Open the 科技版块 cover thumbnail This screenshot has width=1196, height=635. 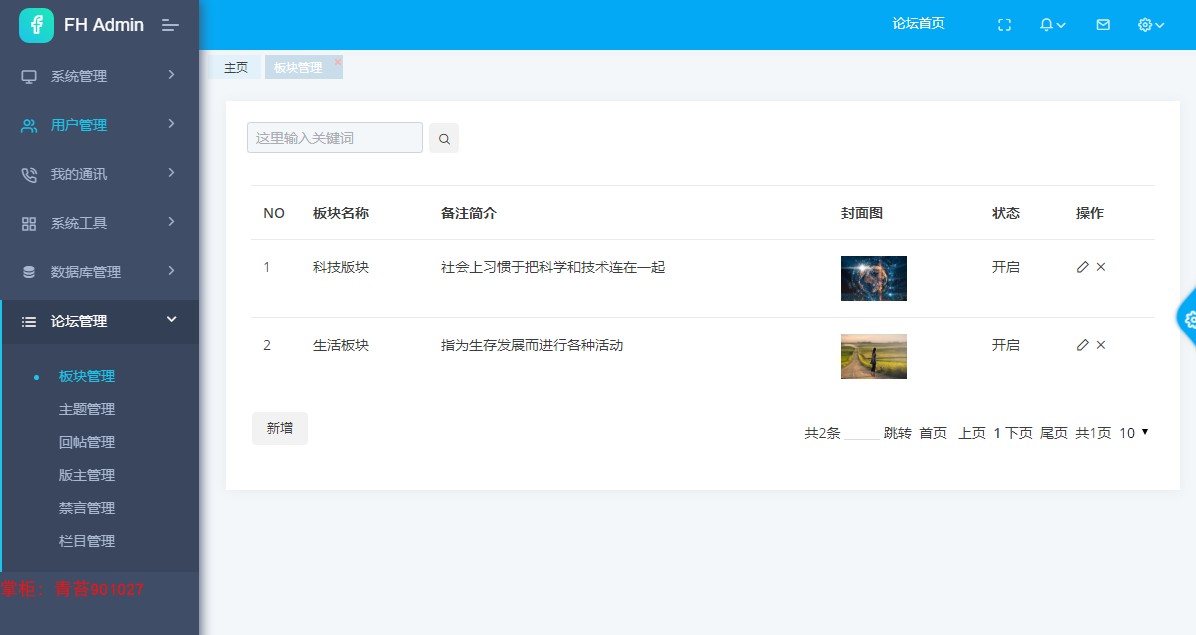tap(873, 278)
